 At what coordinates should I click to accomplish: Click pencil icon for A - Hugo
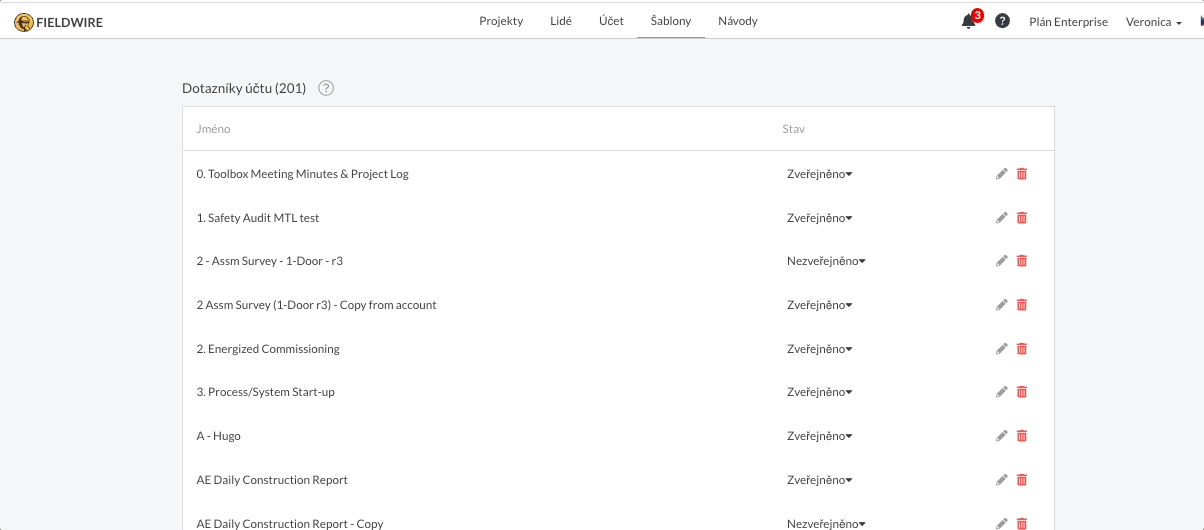1002,436
